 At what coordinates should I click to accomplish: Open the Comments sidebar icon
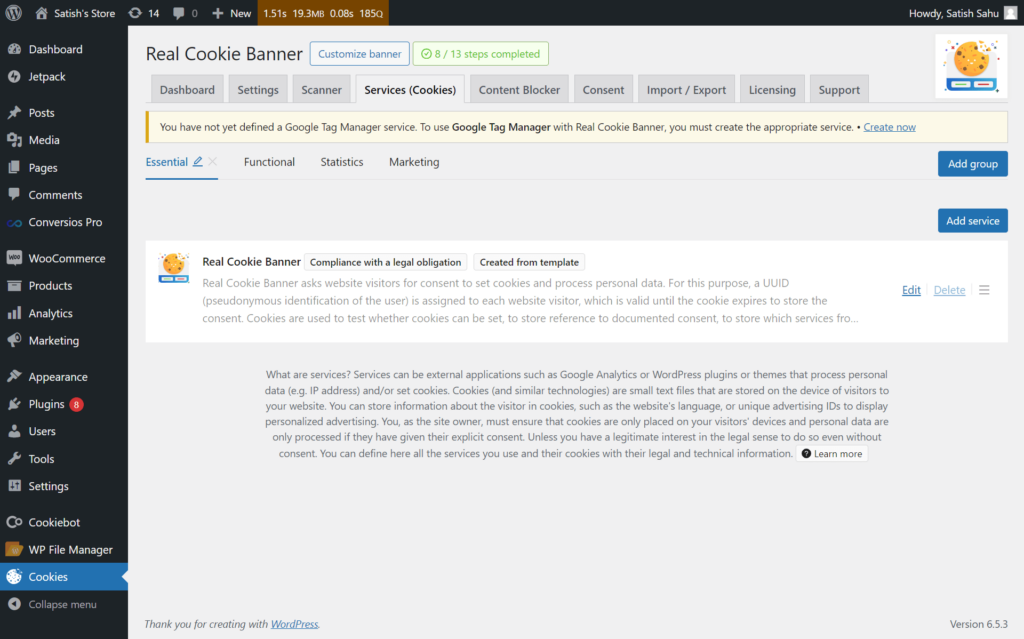coord(14,195)
